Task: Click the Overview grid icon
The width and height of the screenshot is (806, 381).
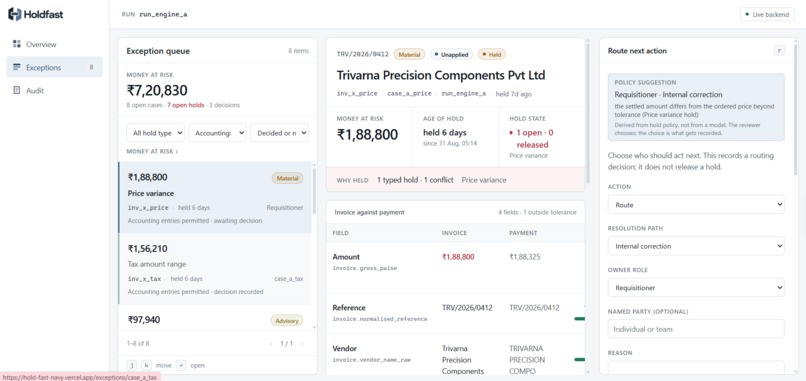Action: click(17, 44)
